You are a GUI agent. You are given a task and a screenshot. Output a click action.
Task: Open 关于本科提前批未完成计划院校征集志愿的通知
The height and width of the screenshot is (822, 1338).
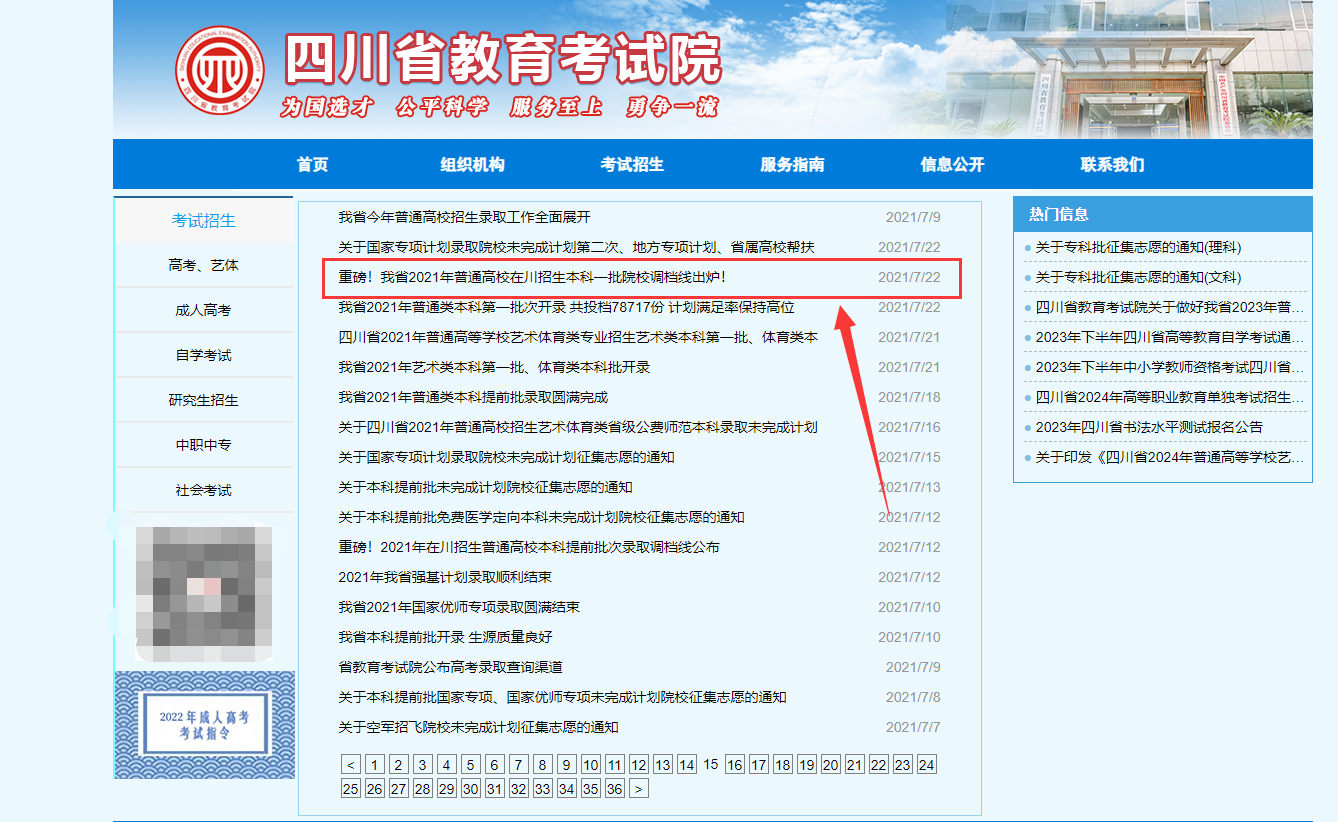point(486,487)
